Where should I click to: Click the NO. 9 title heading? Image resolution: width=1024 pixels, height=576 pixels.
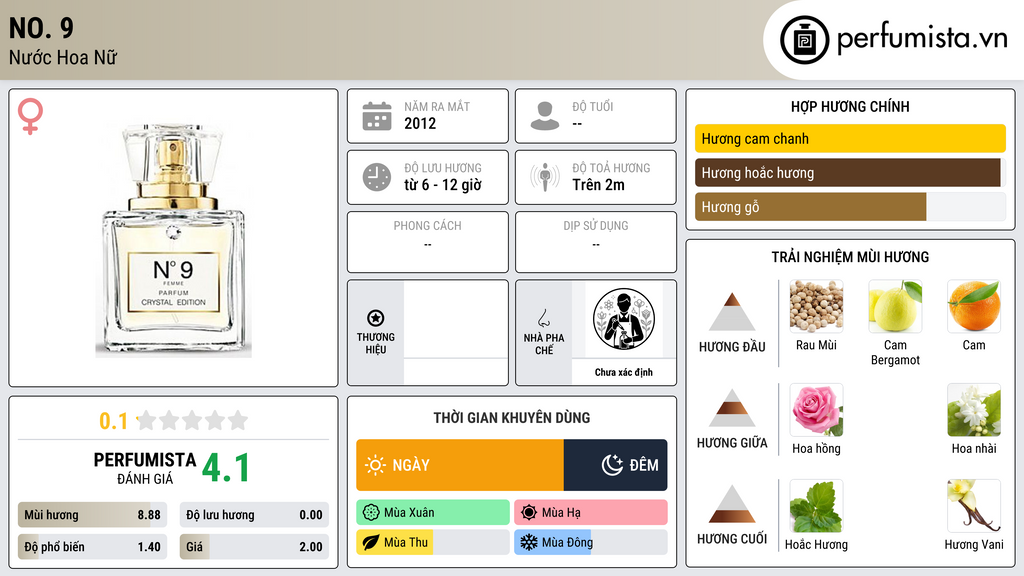[41, 28]
